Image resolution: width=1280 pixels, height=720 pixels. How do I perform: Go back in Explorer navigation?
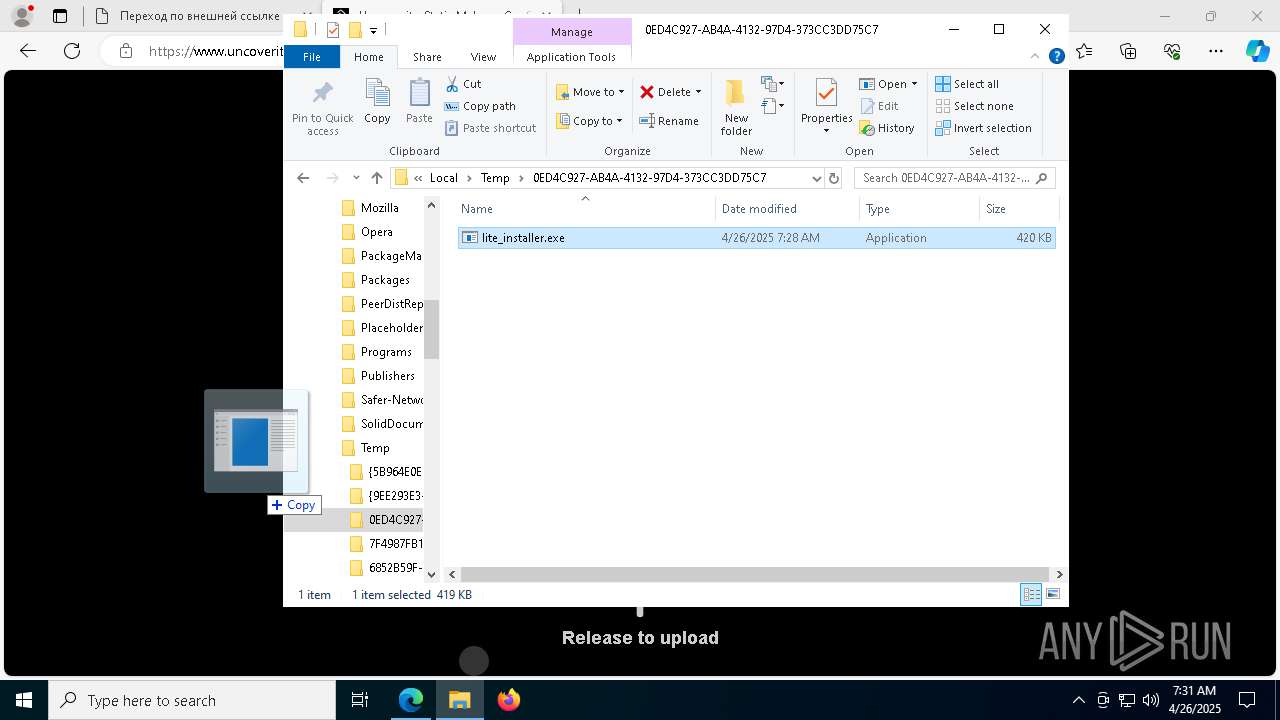coord(303,178)
